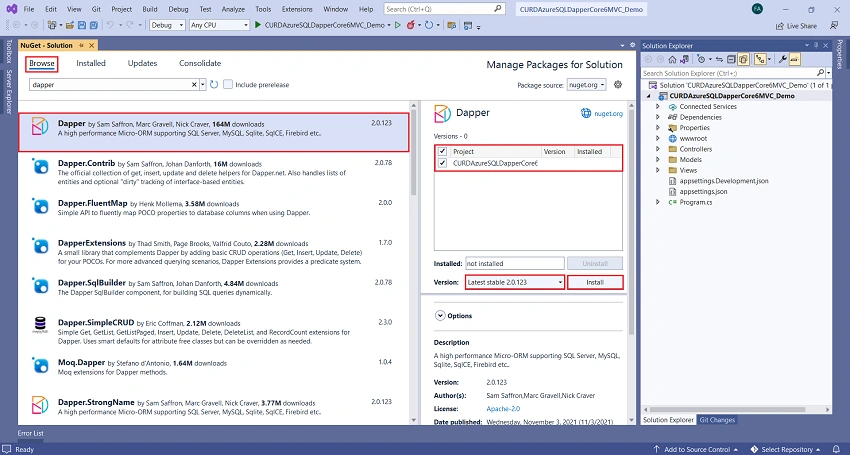Open the Extensions menu

pyautogui.click(x=297, y=9)
